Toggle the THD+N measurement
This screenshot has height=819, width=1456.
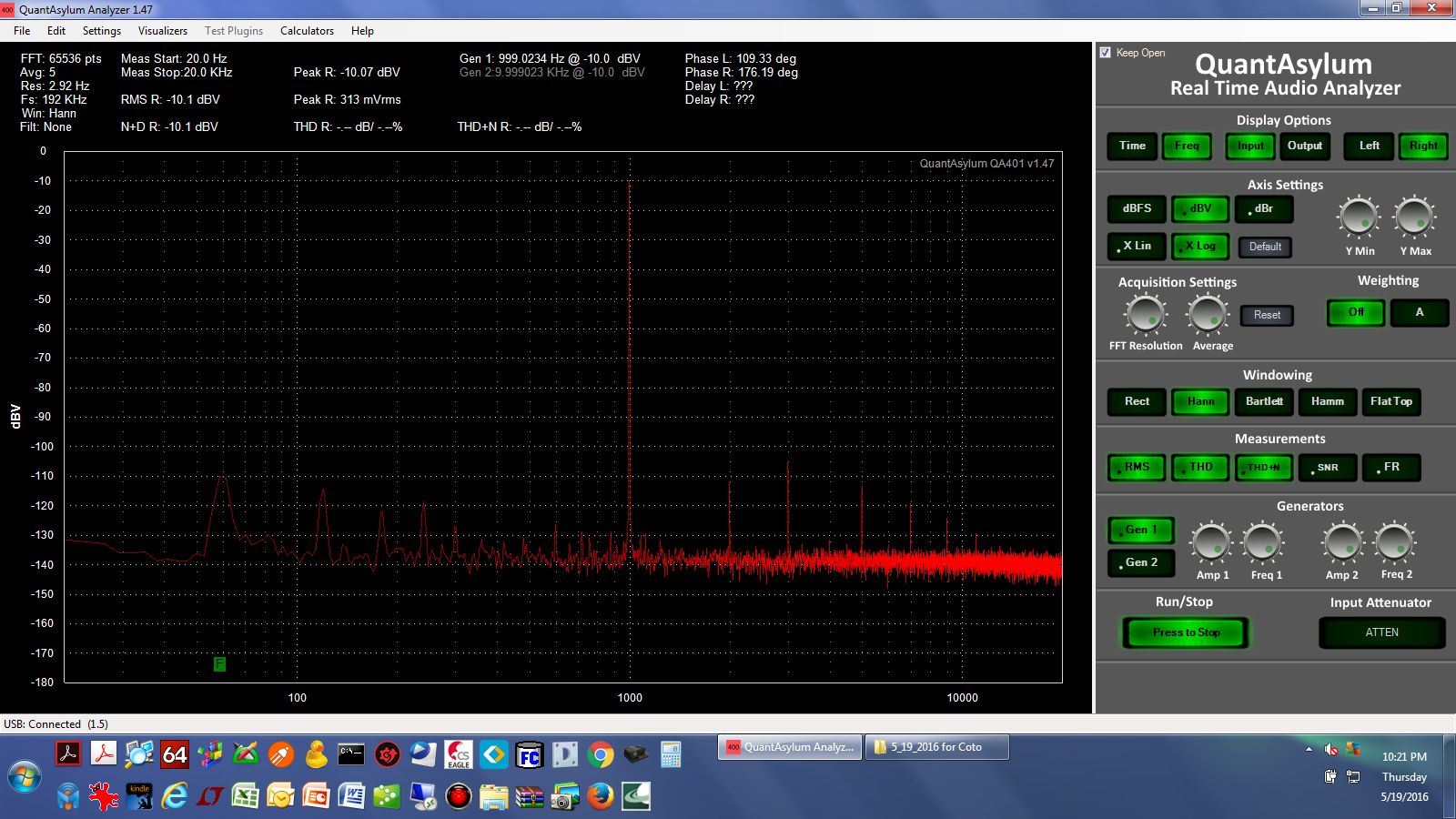point(1264,467)
